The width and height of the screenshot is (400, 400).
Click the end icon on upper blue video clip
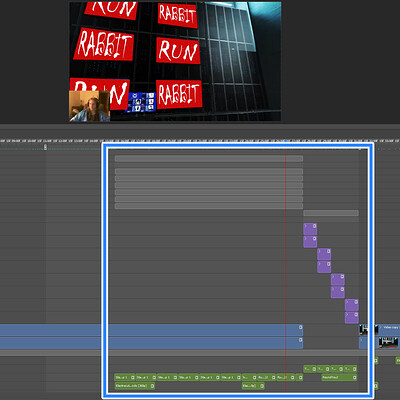point(300,327)
